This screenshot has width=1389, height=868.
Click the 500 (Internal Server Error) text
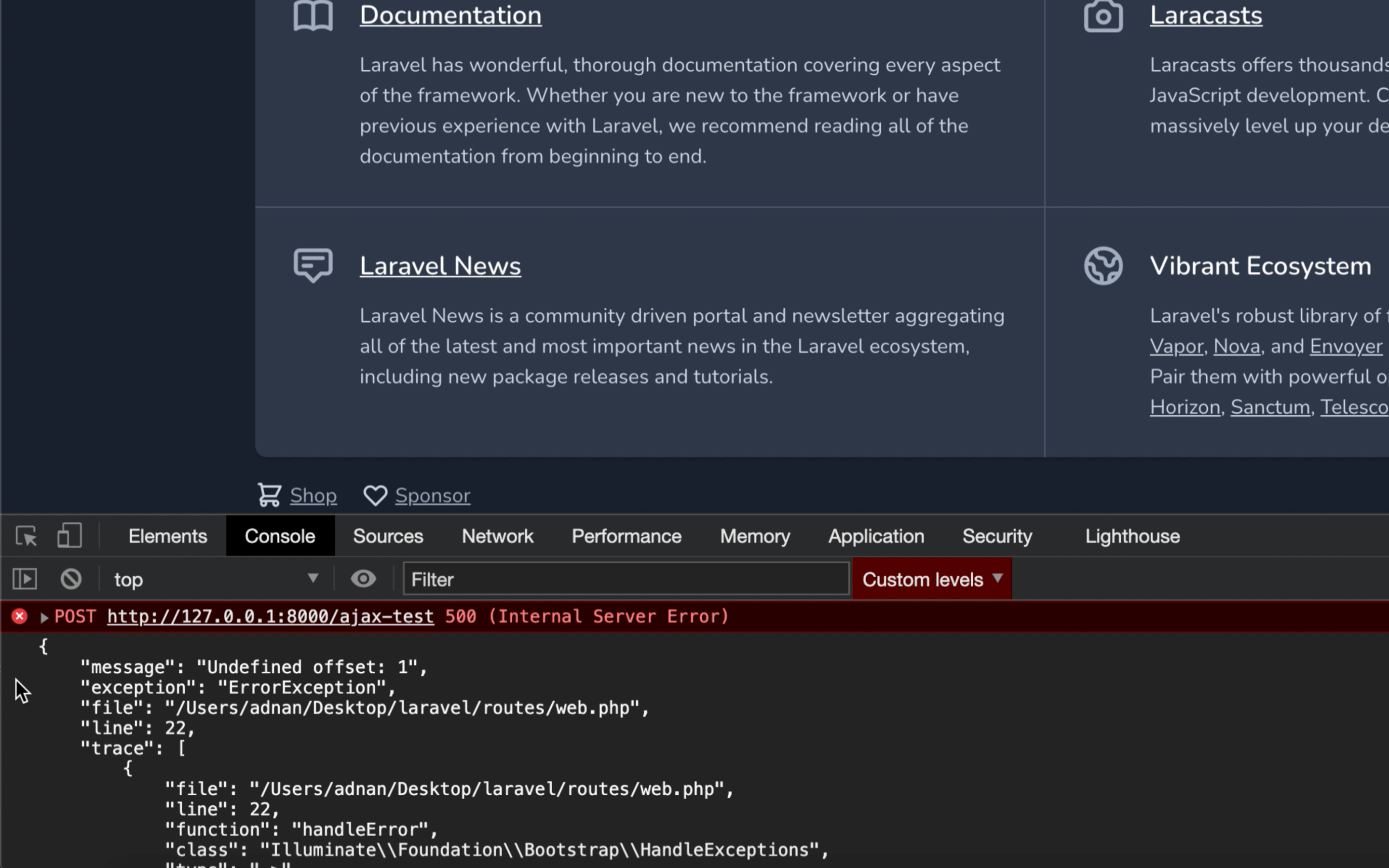pyautogui.click(x=586, y=617)
